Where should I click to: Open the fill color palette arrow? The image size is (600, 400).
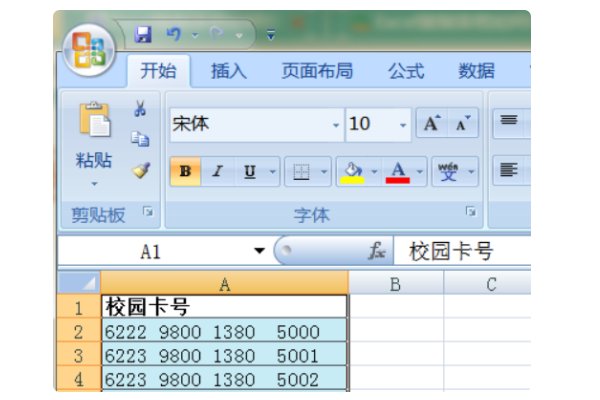coord(375,171)
